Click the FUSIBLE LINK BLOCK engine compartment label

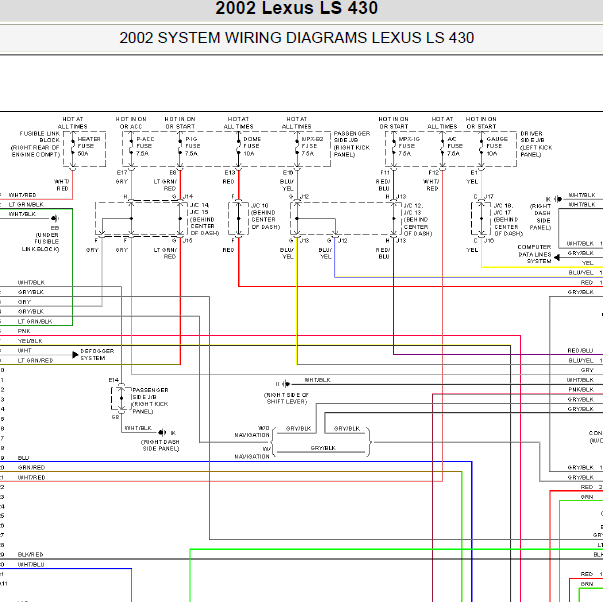[35, 144]
